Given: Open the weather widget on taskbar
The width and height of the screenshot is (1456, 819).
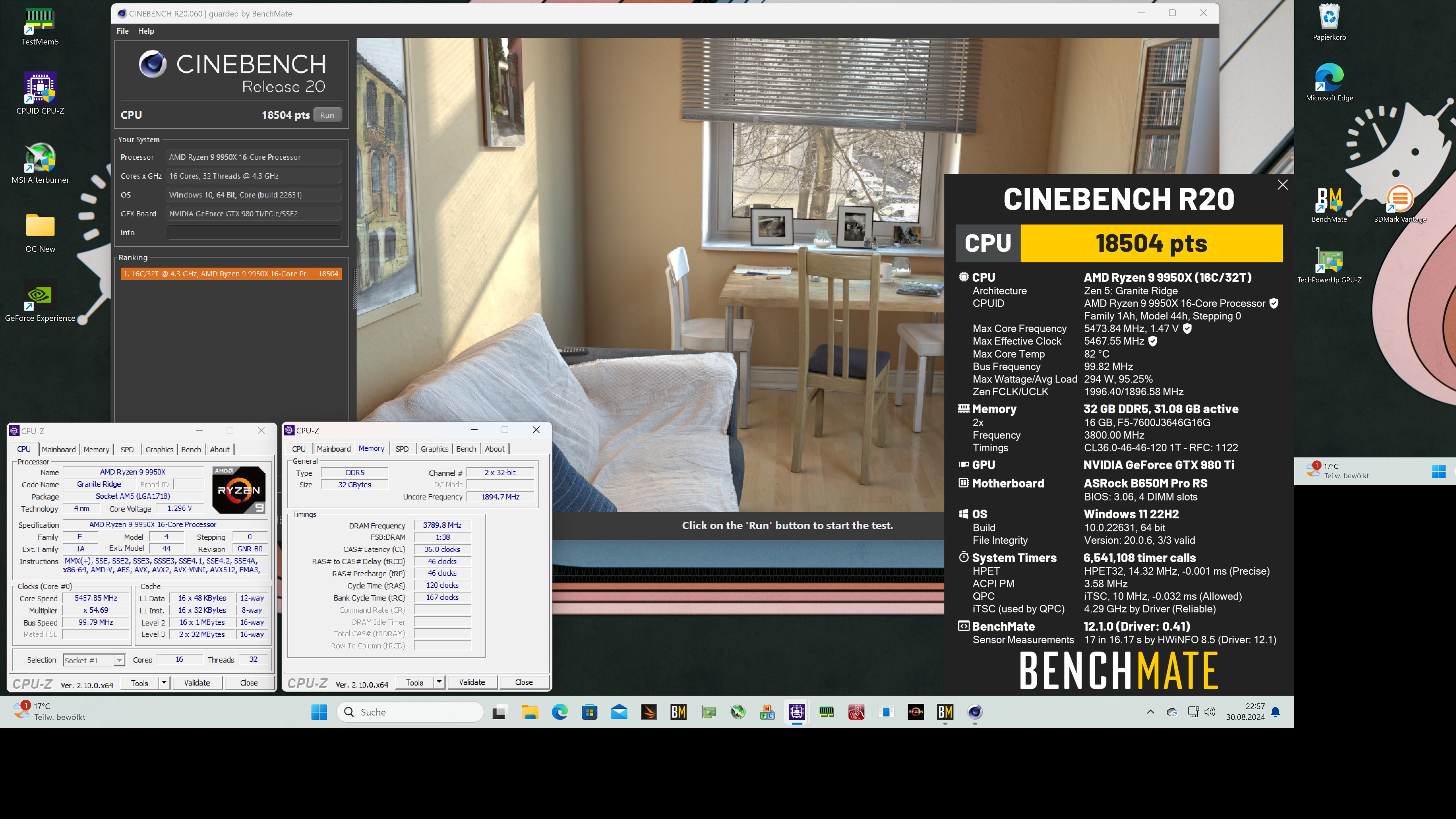Looking at the screenshot, I should [50, 711].
